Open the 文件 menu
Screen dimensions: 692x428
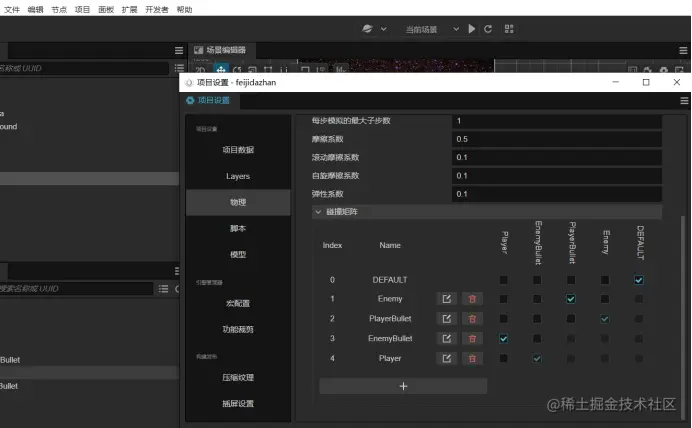tap(12, 9)
